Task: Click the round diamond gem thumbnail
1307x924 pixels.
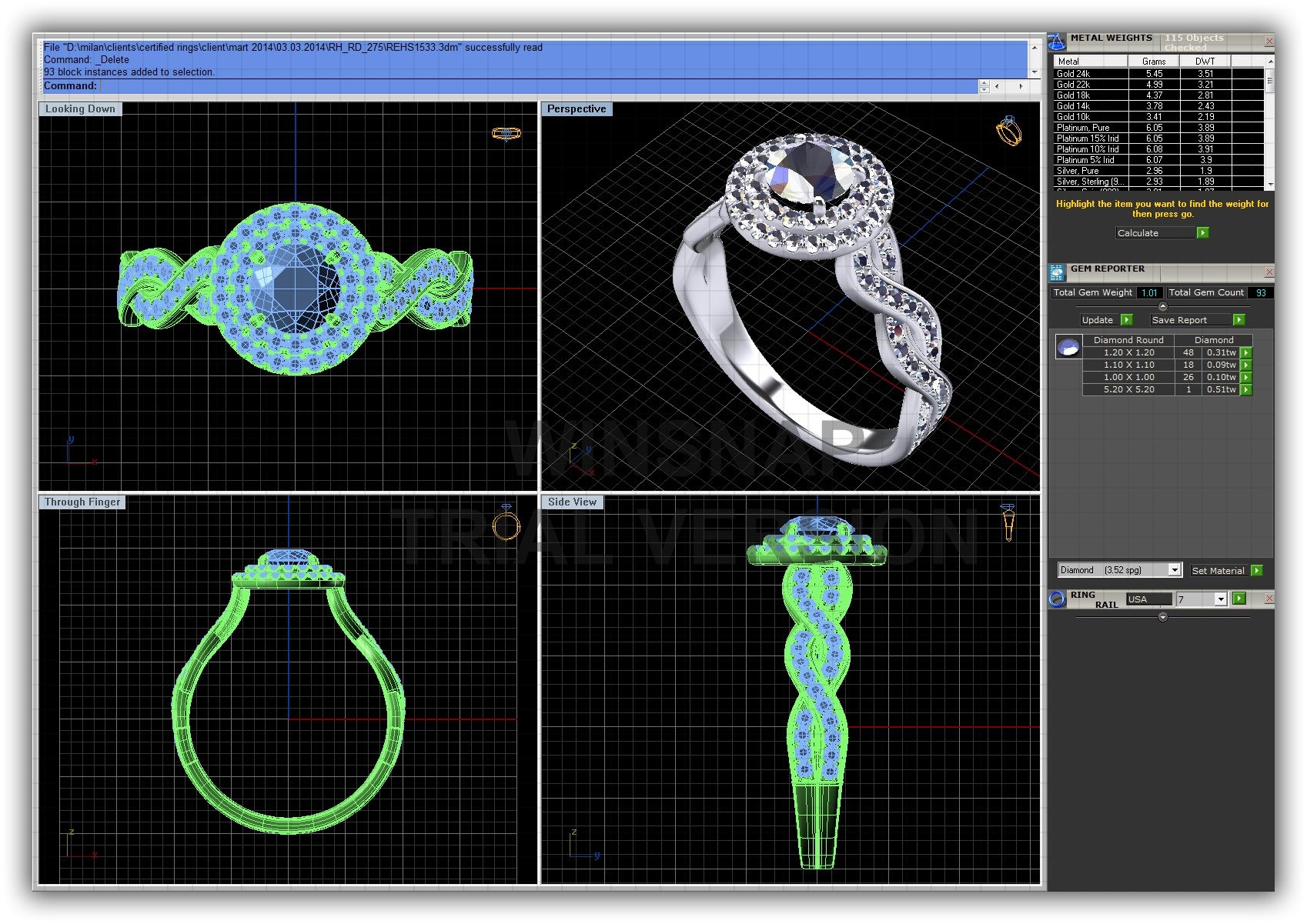Action: coord(1068,348)
